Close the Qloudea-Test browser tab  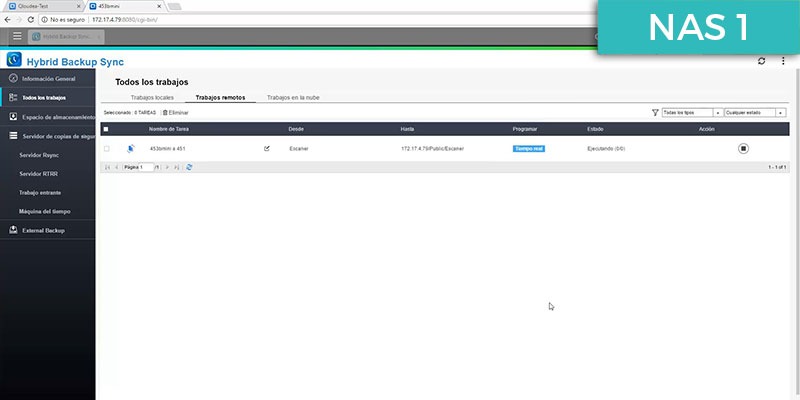pos(79,6)
